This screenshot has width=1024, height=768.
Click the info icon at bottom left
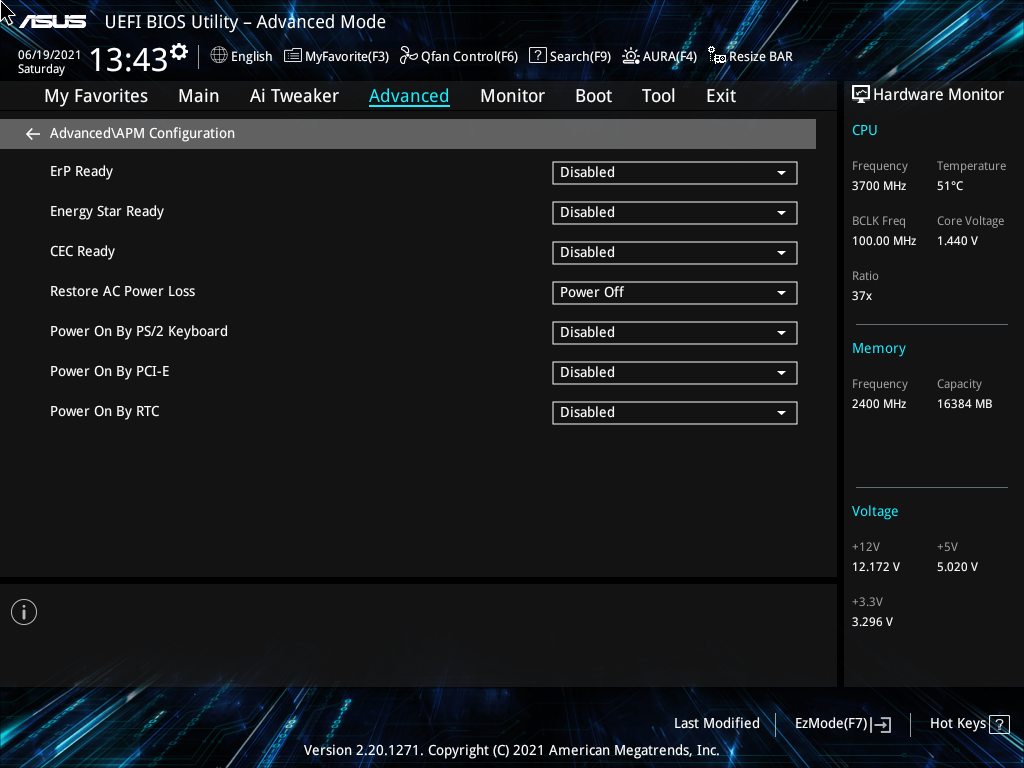[23, 611]
